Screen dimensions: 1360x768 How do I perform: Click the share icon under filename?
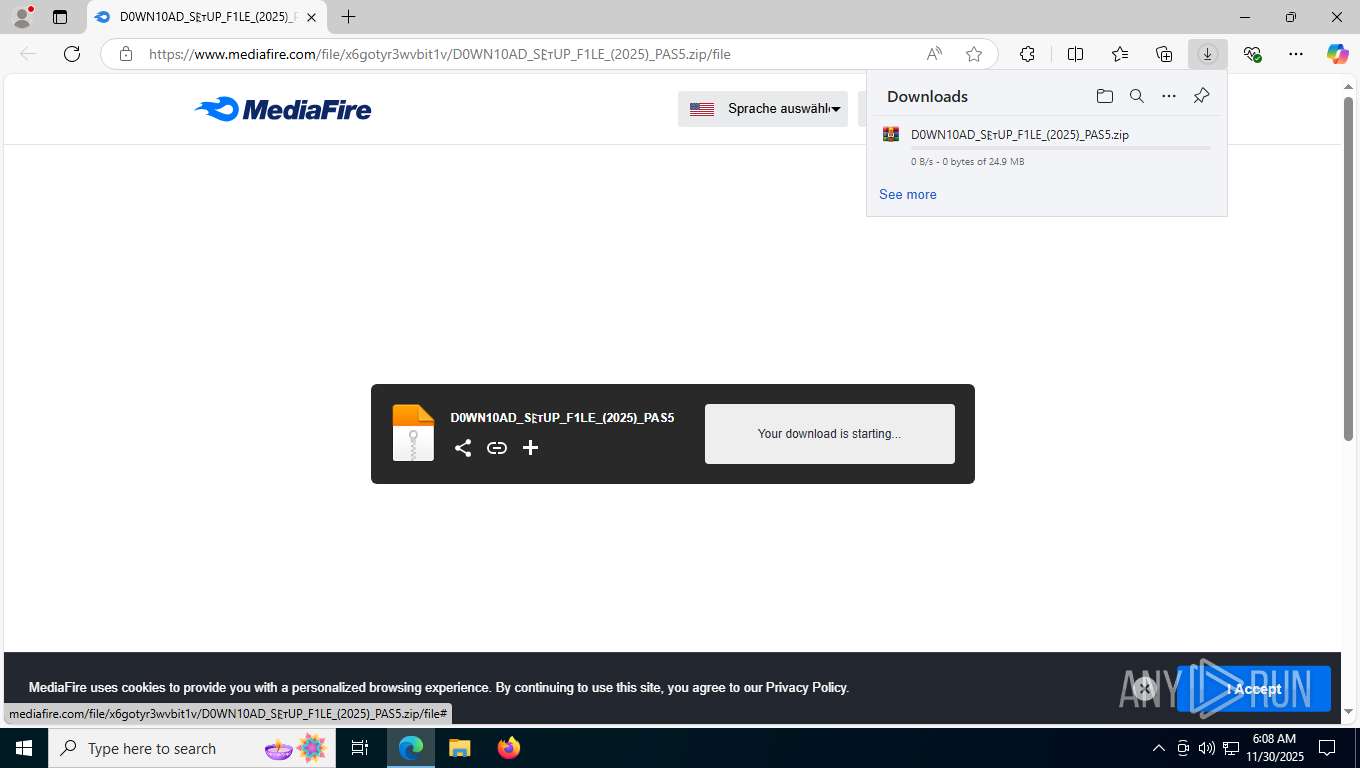pyautogui.click(x=463, y=448)
